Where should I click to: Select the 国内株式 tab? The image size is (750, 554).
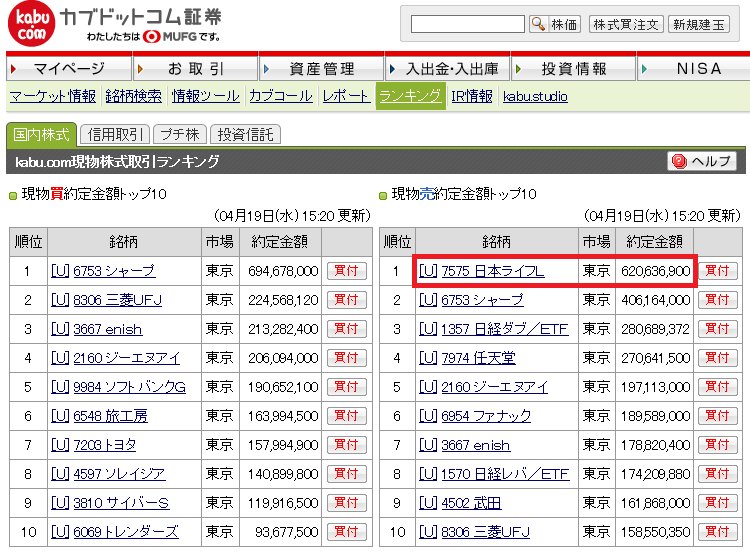(x=42, y=134)
